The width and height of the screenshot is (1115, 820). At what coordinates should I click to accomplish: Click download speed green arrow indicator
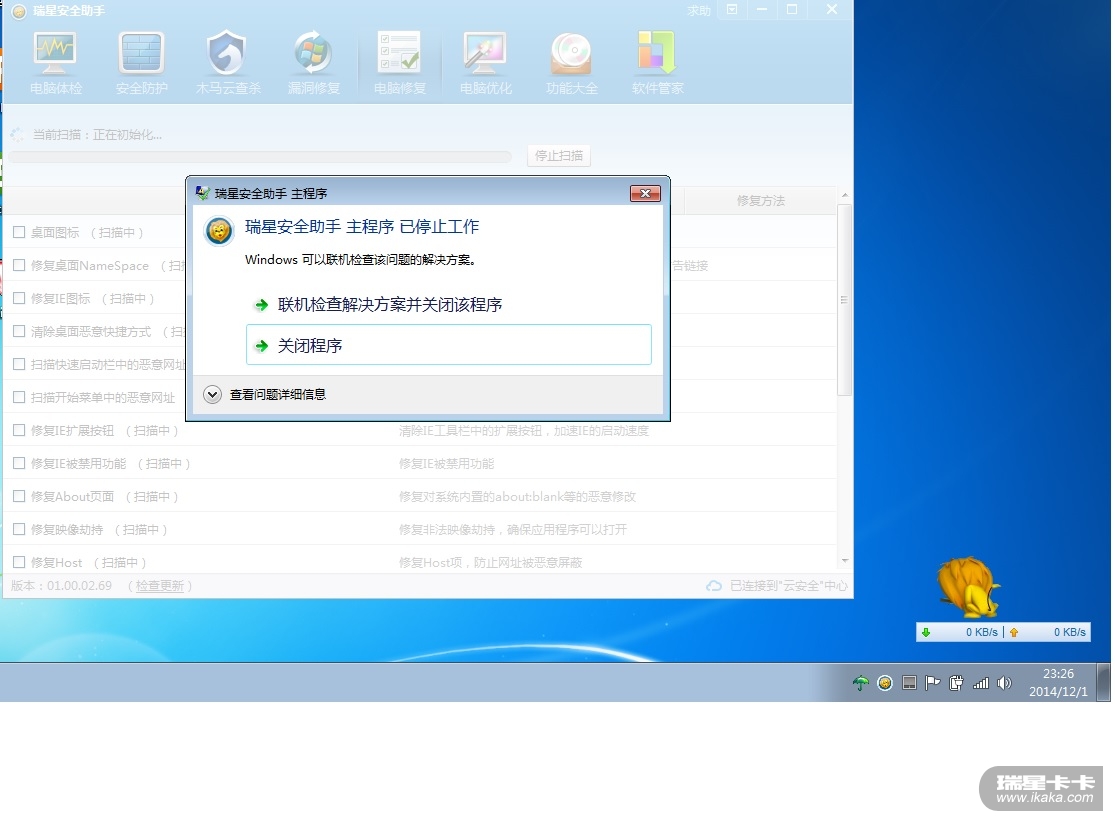[x=926, y=632]
